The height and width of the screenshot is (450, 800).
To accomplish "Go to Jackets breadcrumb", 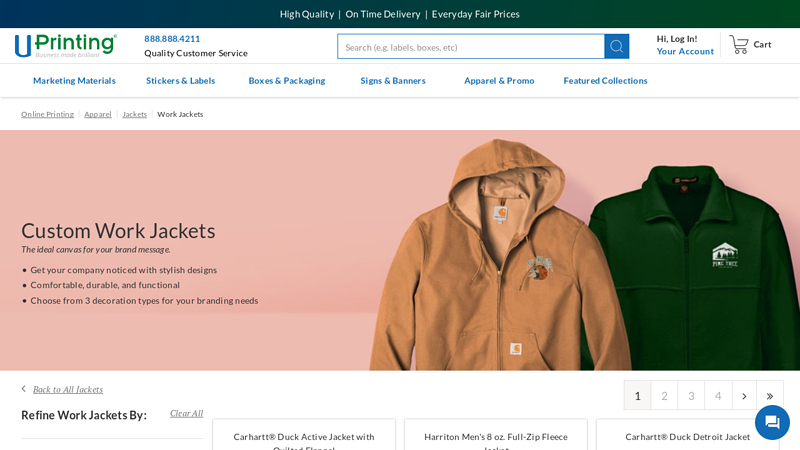I will pyautogui.click(x=135, y=114).
